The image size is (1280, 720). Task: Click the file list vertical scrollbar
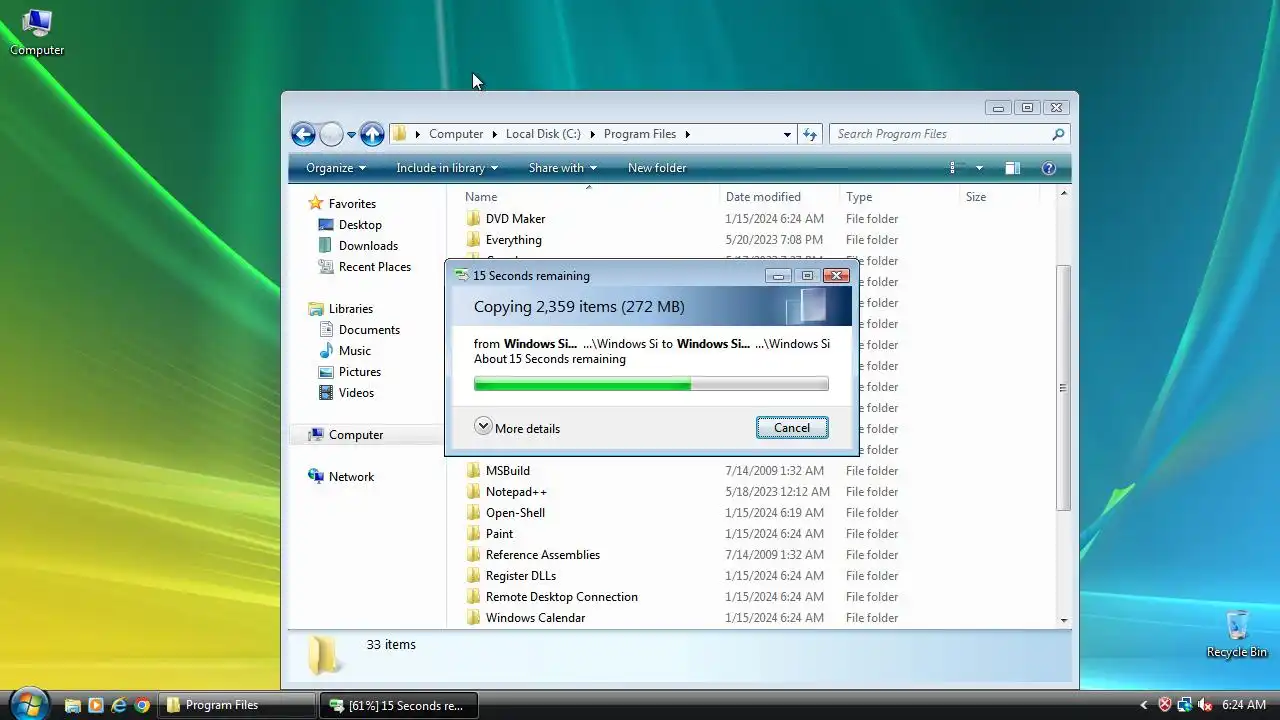1063,388
